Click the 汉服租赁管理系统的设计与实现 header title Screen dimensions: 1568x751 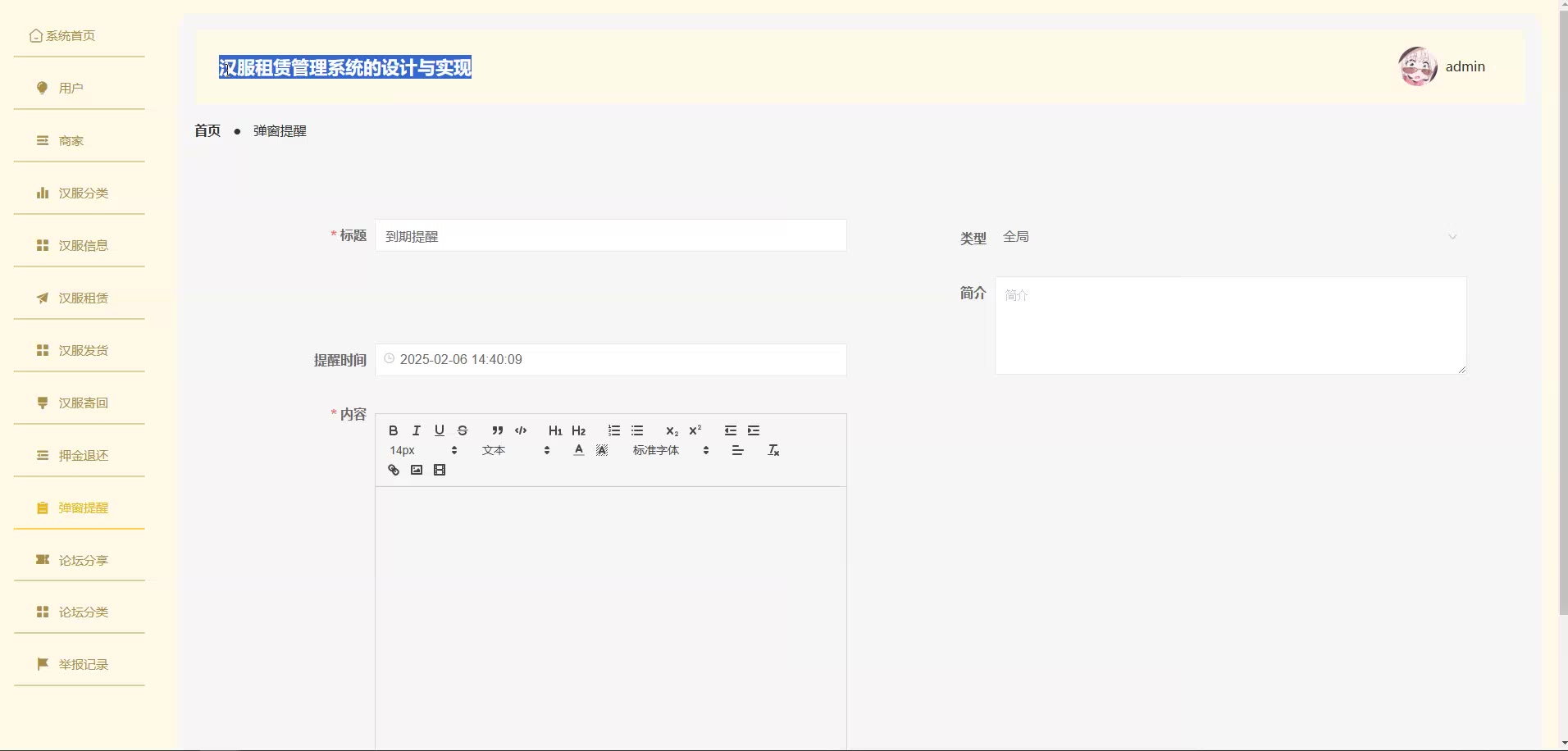pos(345,67)
